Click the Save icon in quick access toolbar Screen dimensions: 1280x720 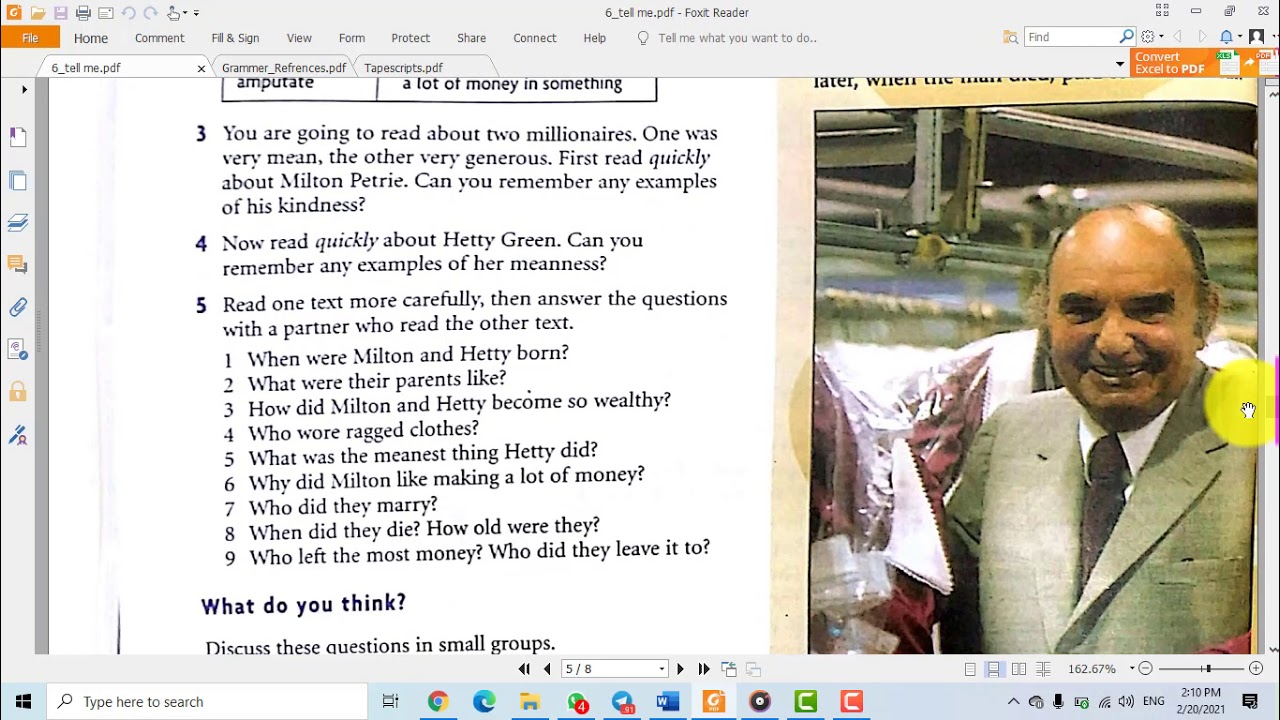[60, 13]
